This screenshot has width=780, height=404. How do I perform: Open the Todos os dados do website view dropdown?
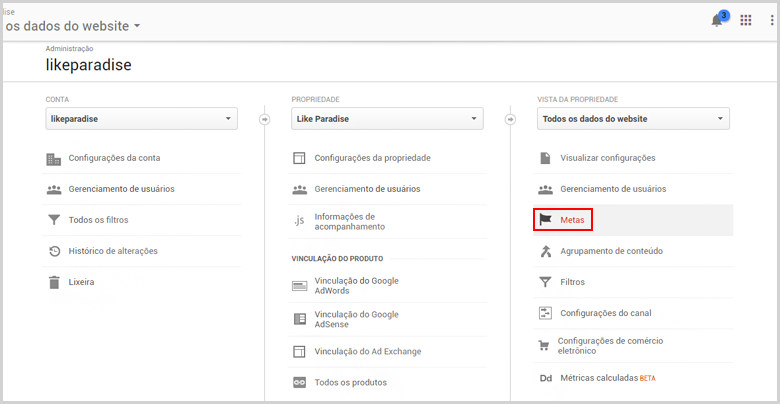633,119
